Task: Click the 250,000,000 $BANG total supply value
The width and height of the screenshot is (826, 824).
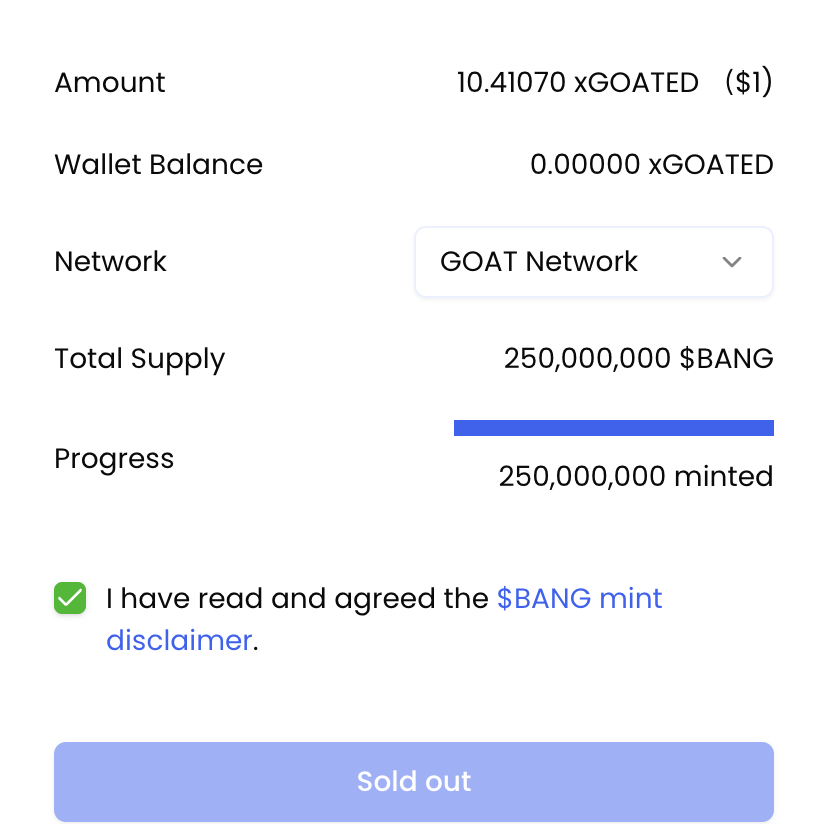Action: [638, 359]
